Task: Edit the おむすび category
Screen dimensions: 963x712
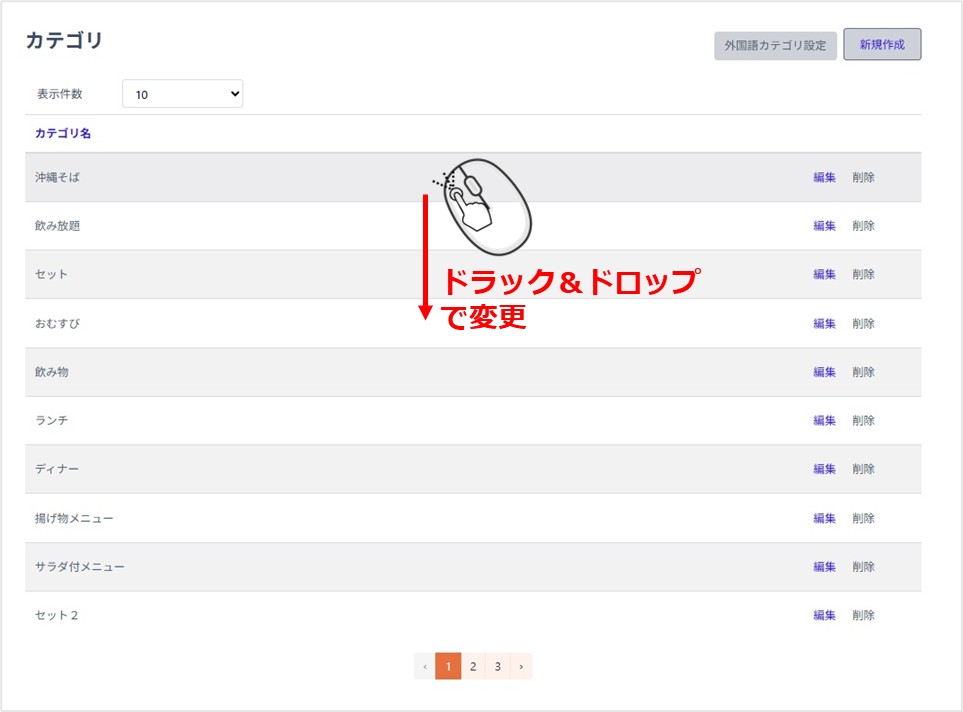Action: point(824,323)
